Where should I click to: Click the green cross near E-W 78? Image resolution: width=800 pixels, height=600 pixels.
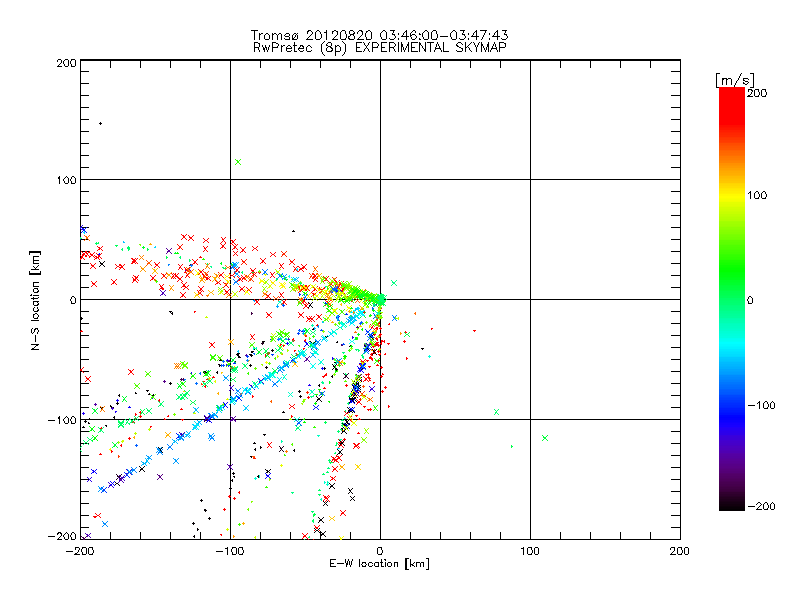click(496, 412)
